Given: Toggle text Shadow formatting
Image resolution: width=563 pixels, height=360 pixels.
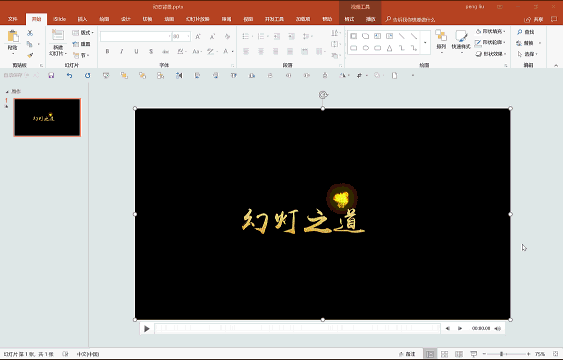Looking at the screenshot, I should coord(151,51).
